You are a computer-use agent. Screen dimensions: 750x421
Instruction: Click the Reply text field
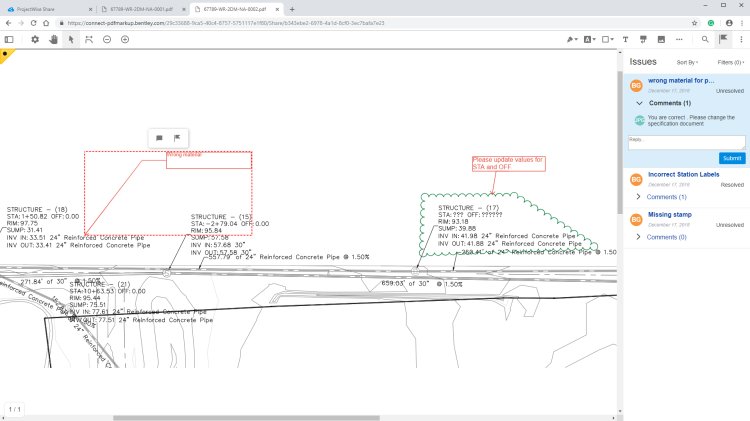[x=686, y=142]
